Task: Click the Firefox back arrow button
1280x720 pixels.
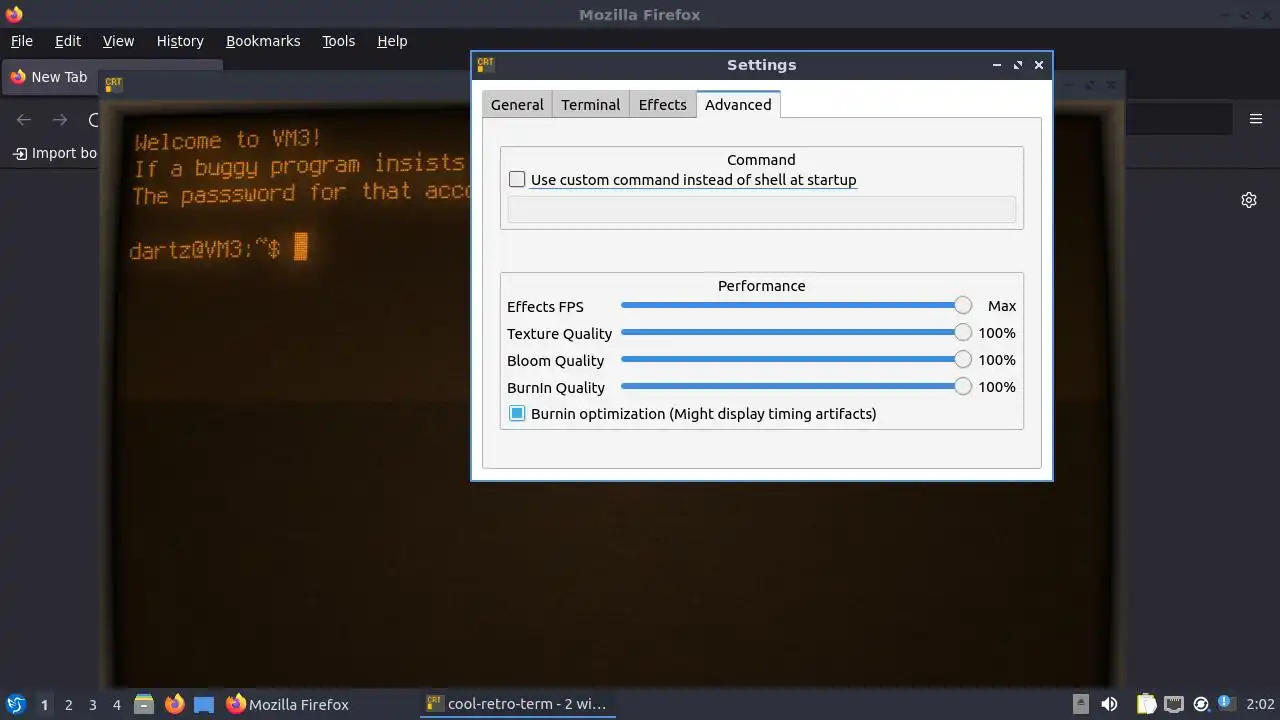Action: click(24, 120)
